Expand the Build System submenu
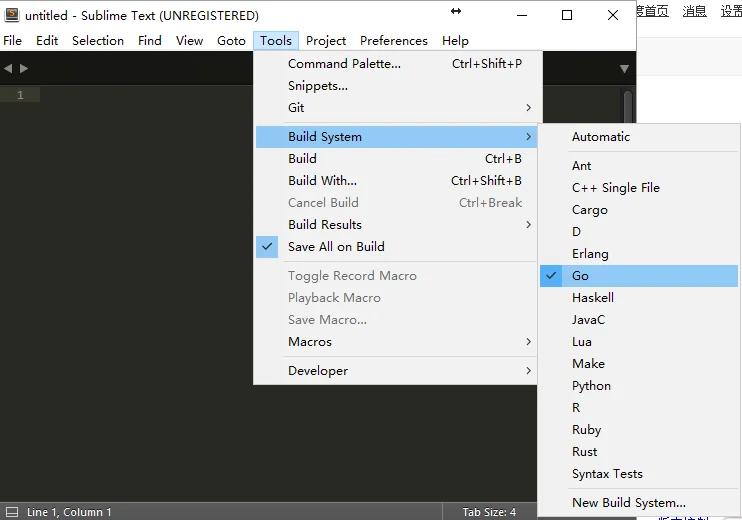Screen dimensions: 742x520 click(397, 137)
